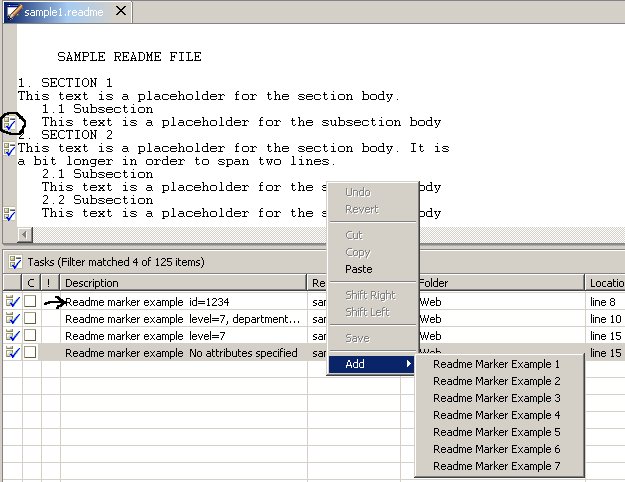Close the sample1.readme editor tab
Viewport: 625px width, 482px height.
120,11
